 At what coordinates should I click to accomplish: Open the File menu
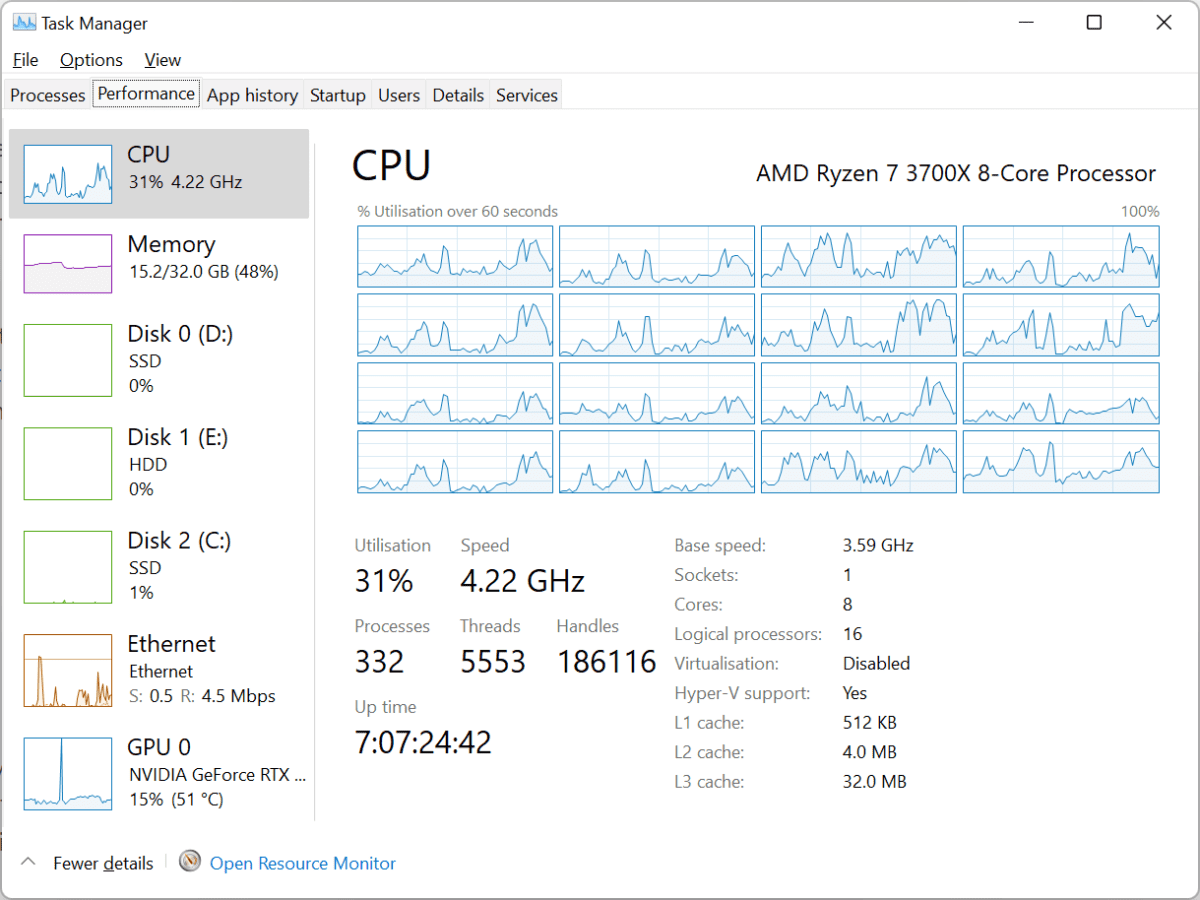tap(25, 60)
